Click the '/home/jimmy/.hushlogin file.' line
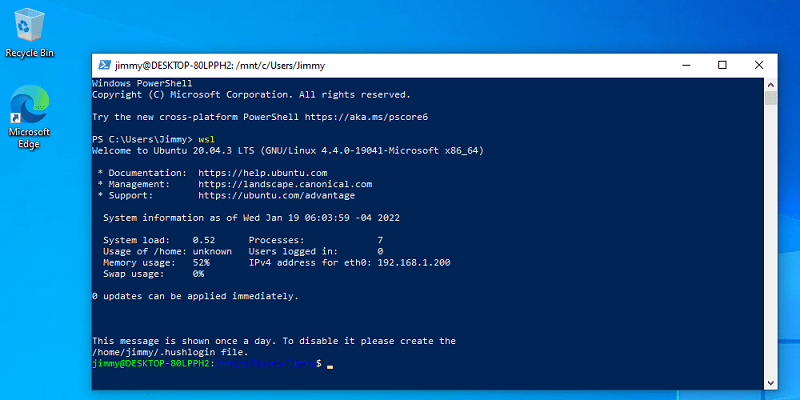This screenshot has height=400, width=800. (x=170, y=352)
